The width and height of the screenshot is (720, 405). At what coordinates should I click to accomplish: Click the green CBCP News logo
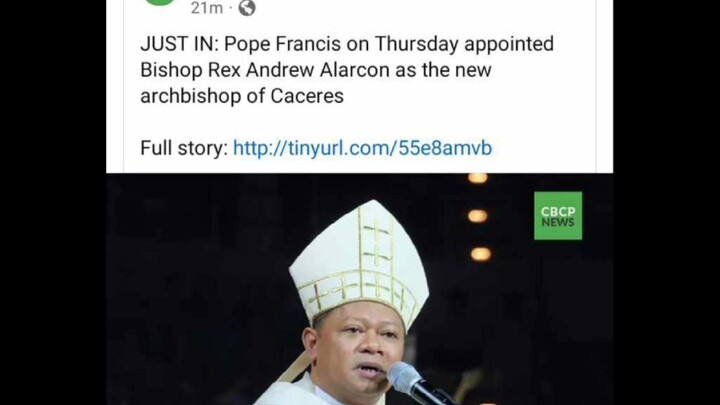coord(558,216)
